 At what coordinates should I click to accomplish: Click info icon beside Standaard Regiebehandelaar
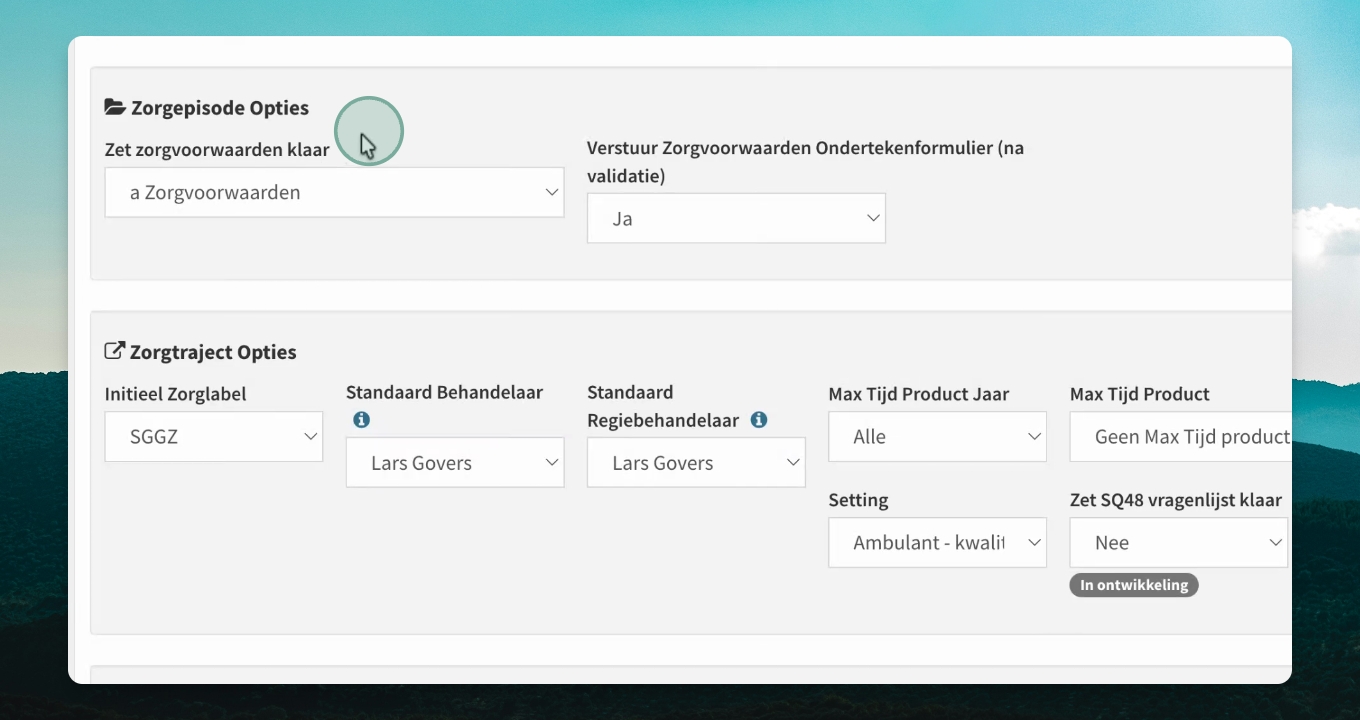(x=759, y=420)
